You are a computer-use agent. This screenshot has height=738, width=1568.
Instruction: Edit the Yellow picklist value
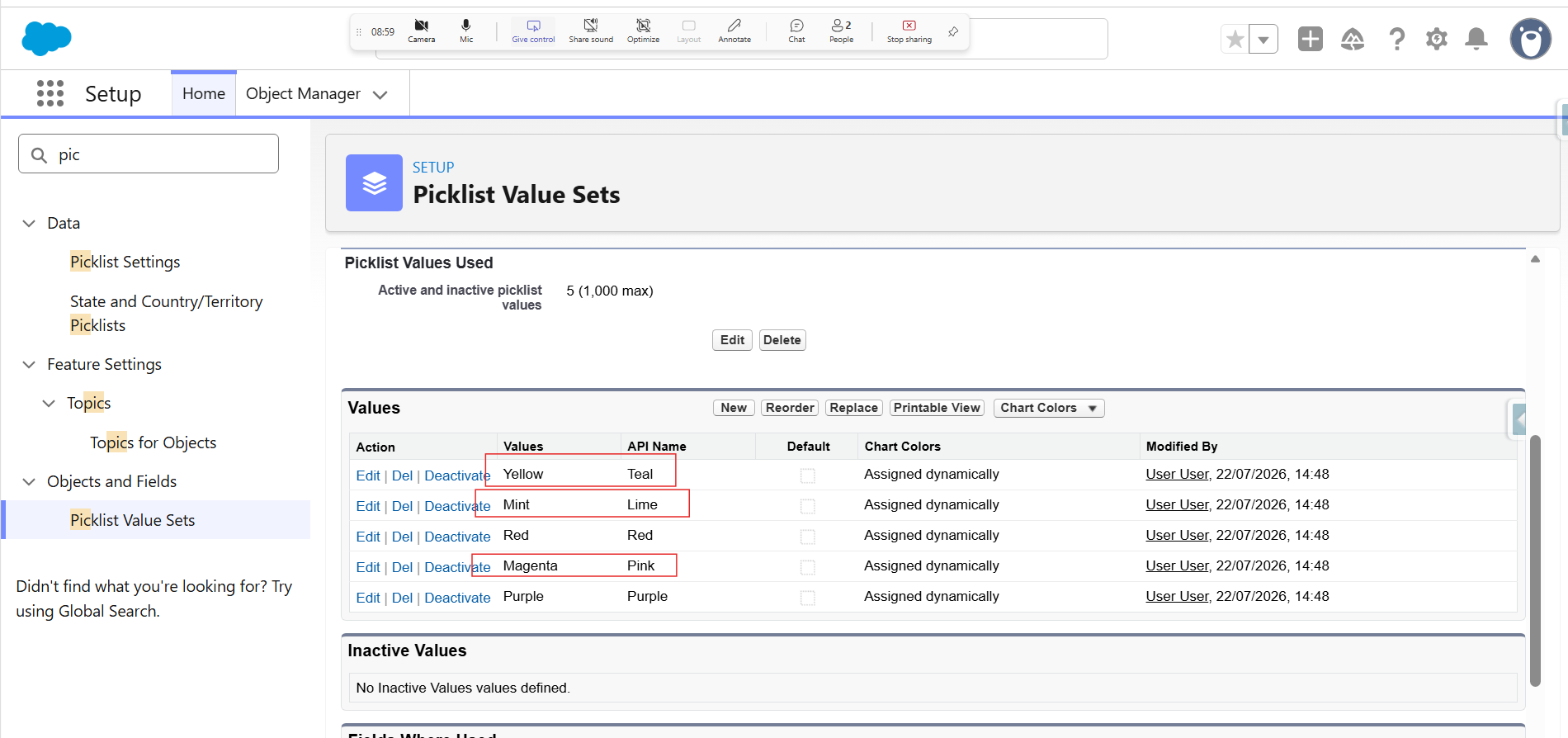pos(368,475)
